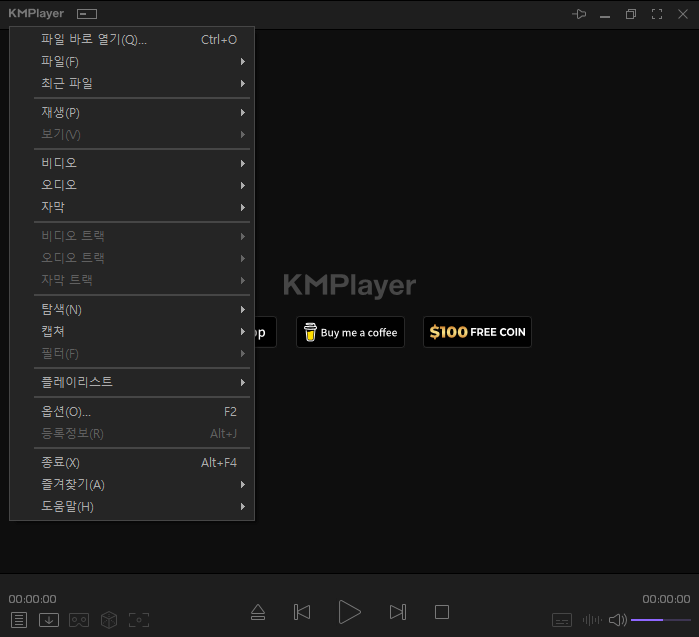Toggle the 3D cube mode icon
This screenshot has height=637, width=699.
pyautogui.click(x=109, y=620)
